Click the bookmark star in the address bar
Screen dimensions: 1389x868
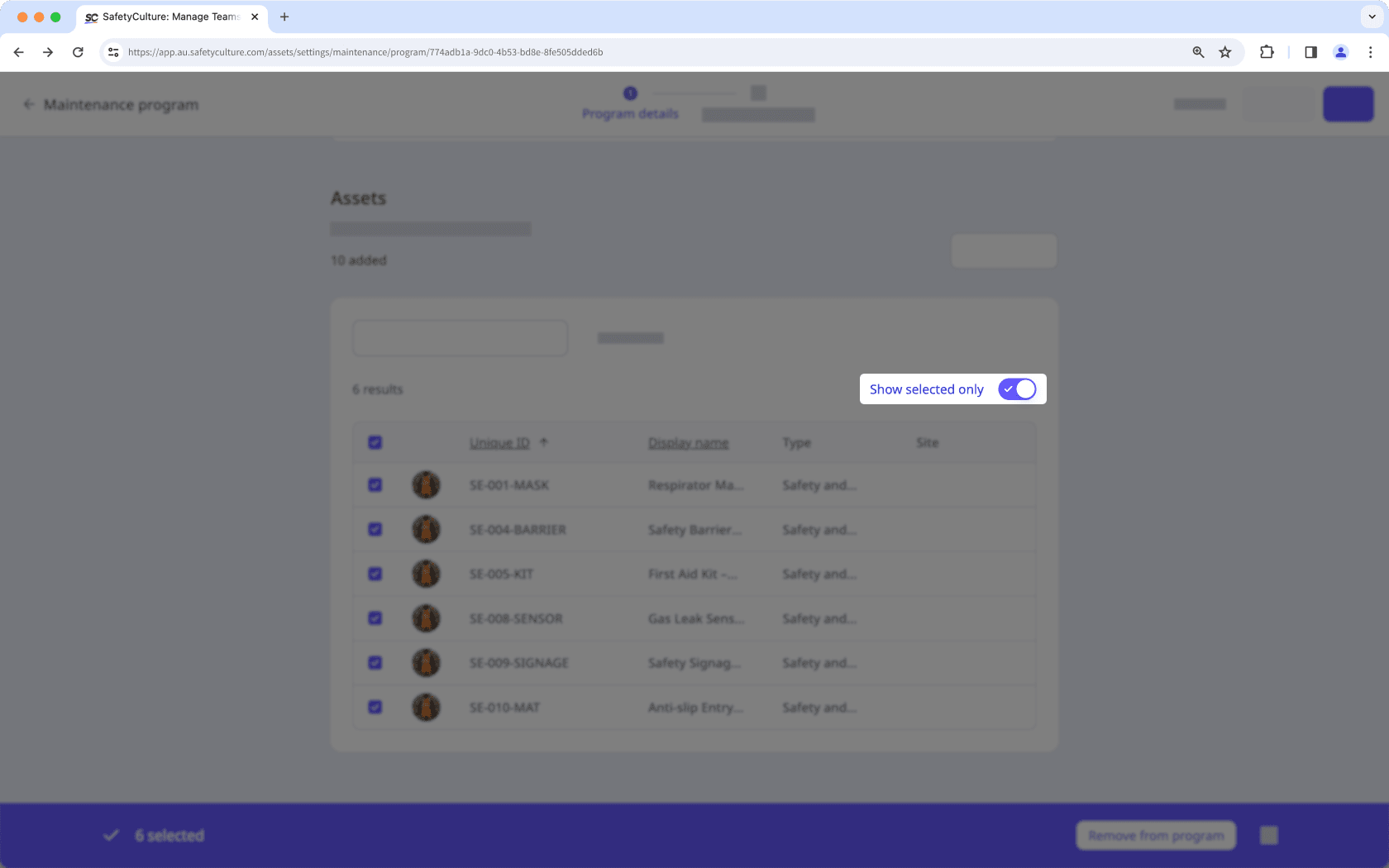pyautogui.click(x=1225, y=51)
